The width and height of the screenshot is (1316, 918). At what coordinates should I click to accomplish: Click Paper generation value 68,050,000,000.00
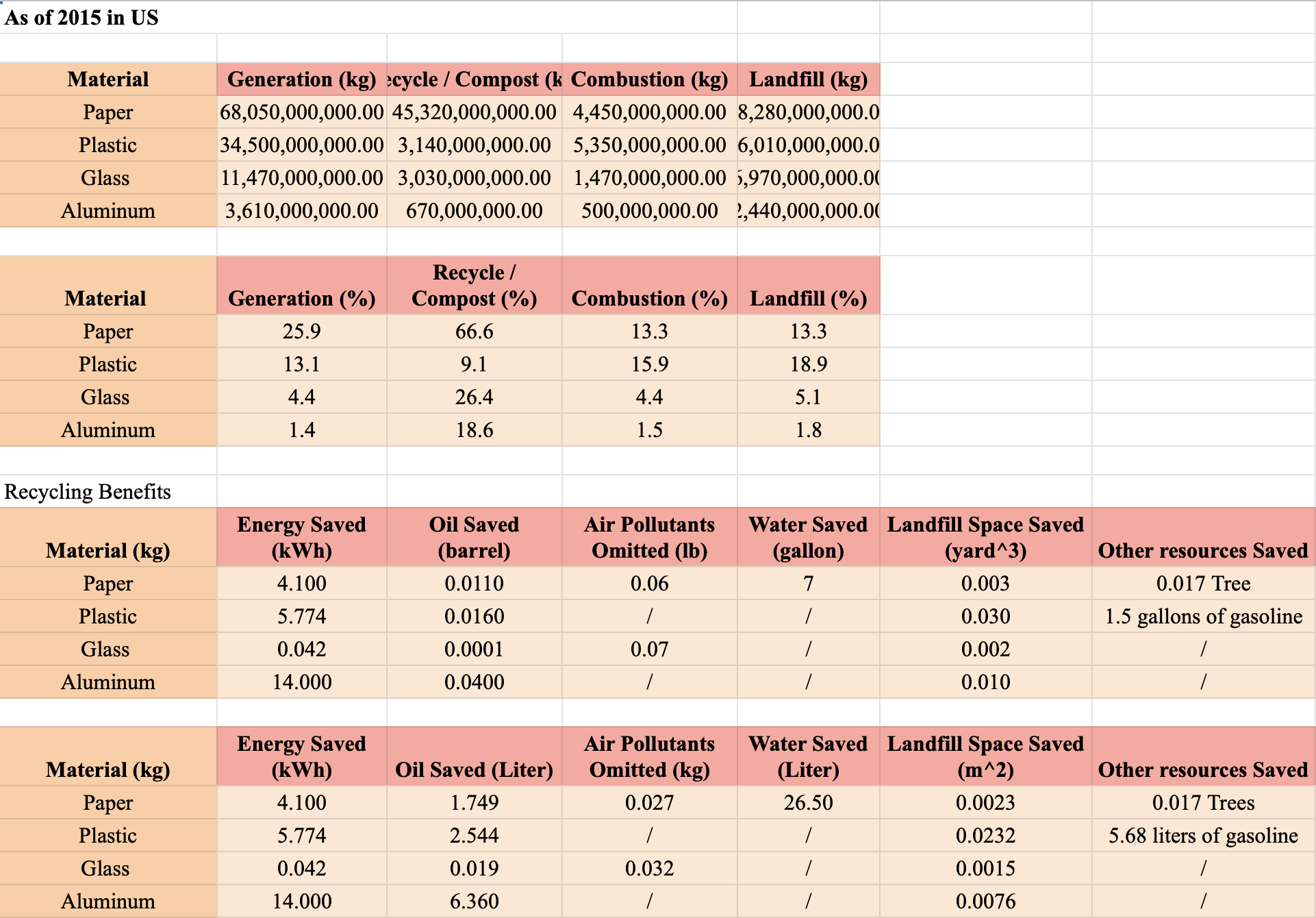[x=301, y=112]
